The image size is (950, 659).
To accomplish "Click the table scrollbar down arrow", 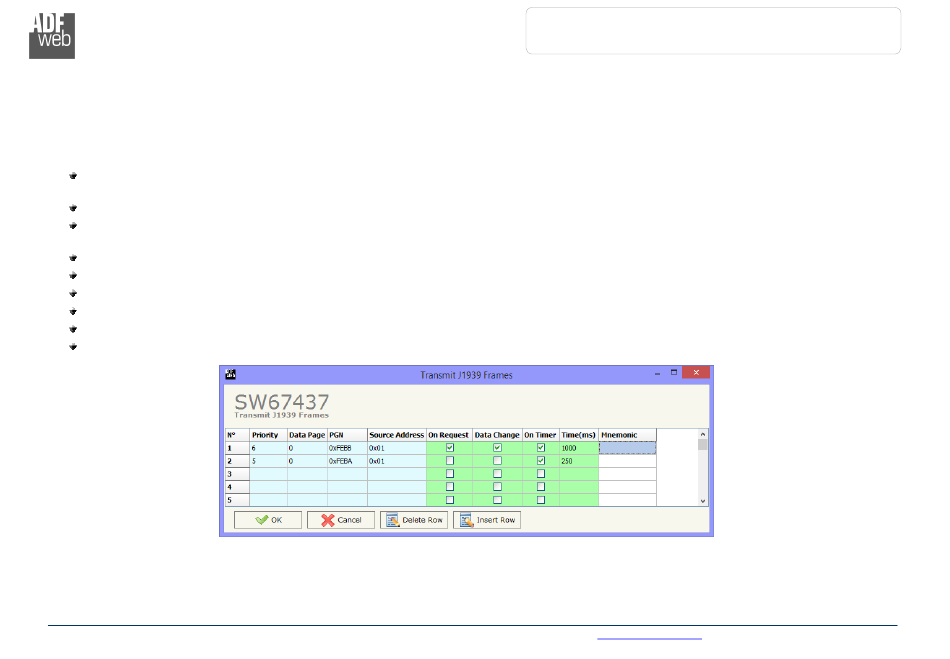I will 703,501.
